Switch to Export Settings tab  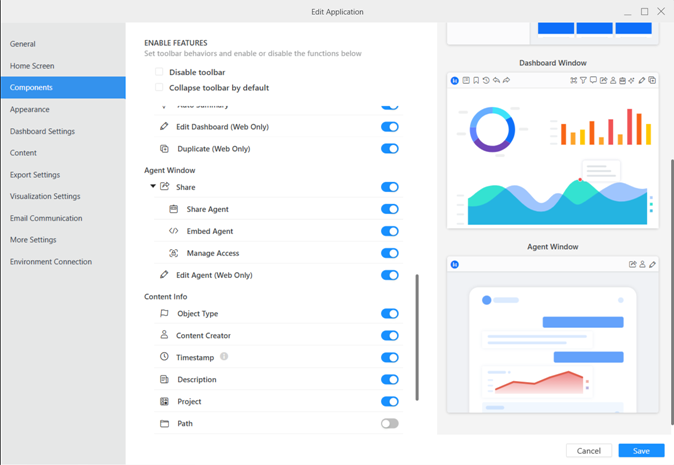pos(35,175)
